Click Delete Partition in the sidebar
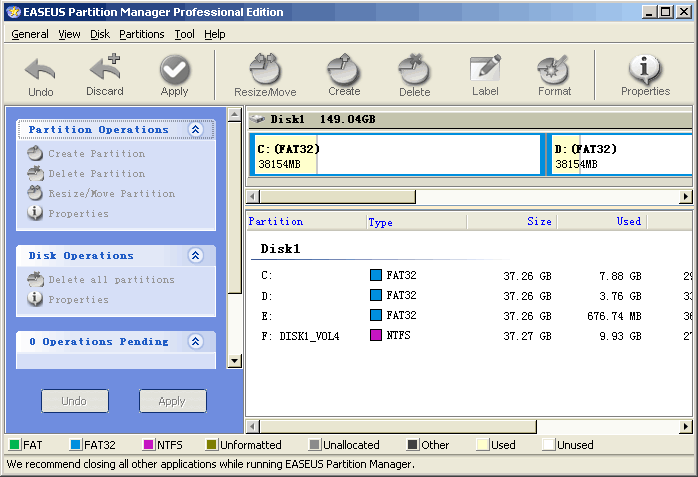This screenshot has height=477, width=698. (86, 174)
